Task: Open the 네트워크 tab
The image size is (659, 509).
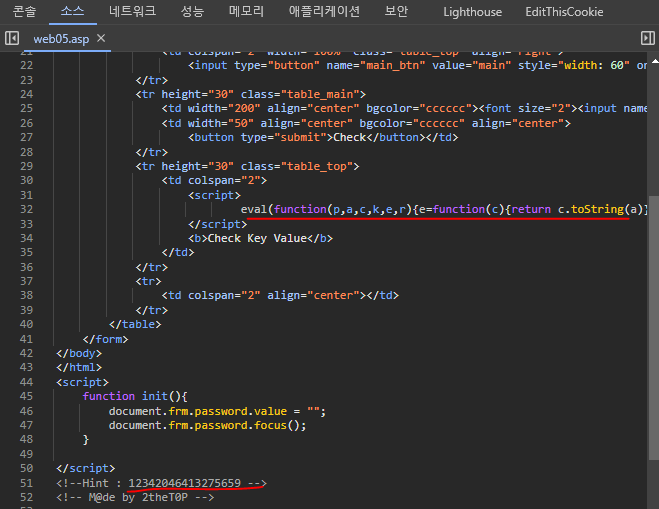Action: tap(132, 11)
